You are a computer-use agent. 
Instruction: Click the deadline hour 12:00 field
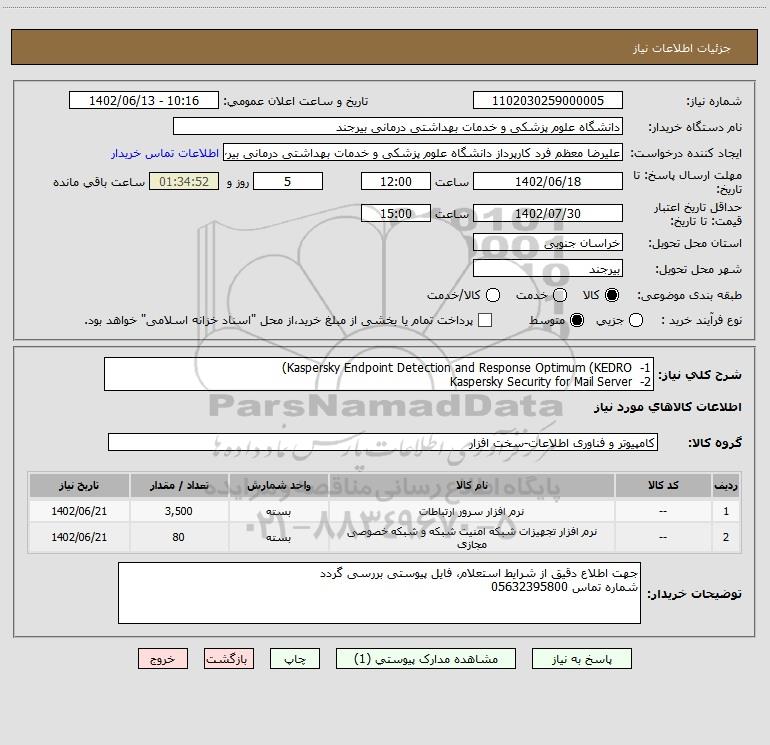pyautogui.click(x=396, y=181)
